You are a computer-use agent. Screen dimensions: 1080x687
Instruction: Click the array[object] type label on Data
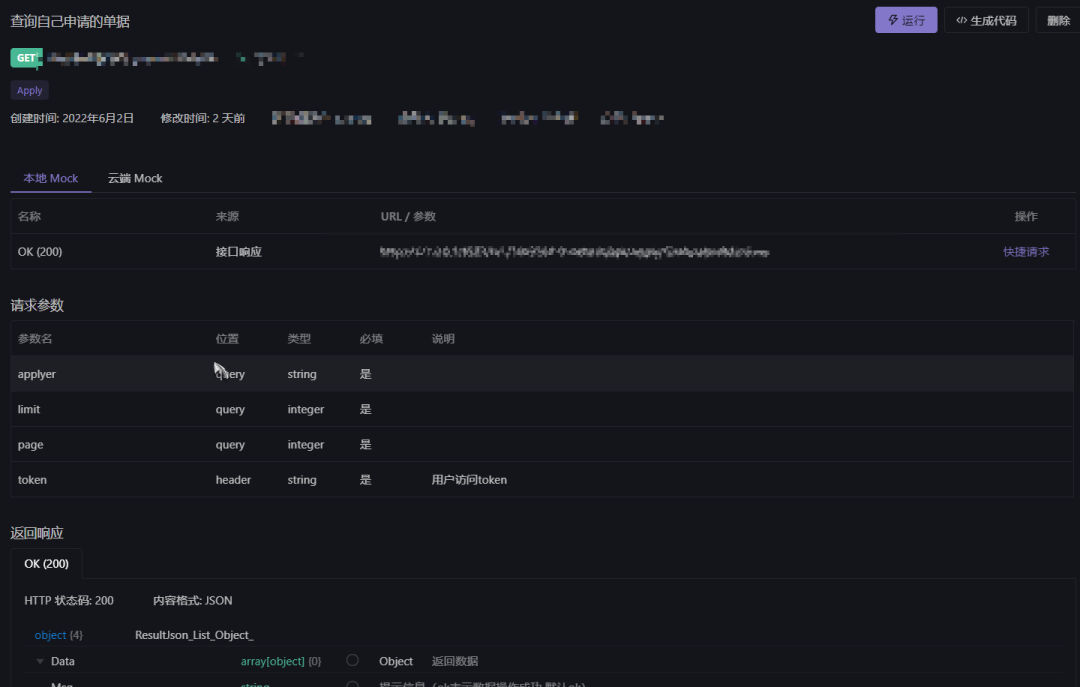pyautogui.click(x=270, y=660)
